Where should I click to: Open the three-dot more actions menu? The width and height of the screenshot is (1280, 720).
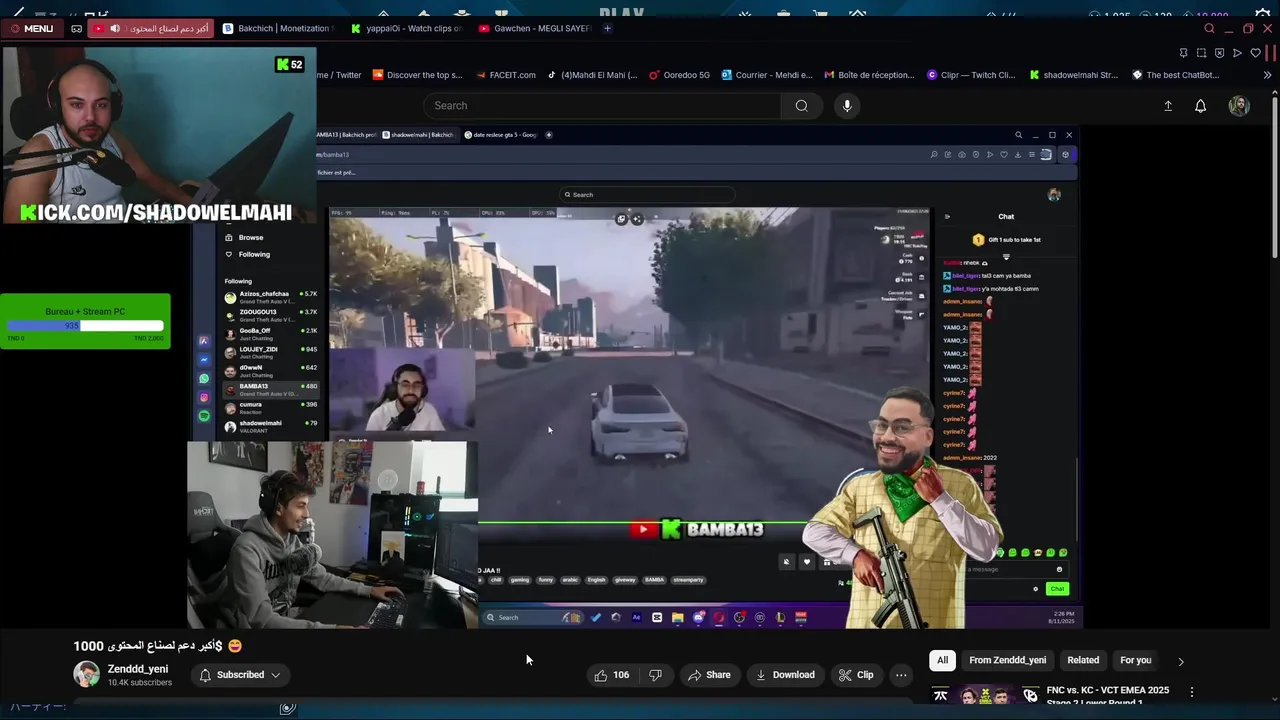(x=901, y=675)
